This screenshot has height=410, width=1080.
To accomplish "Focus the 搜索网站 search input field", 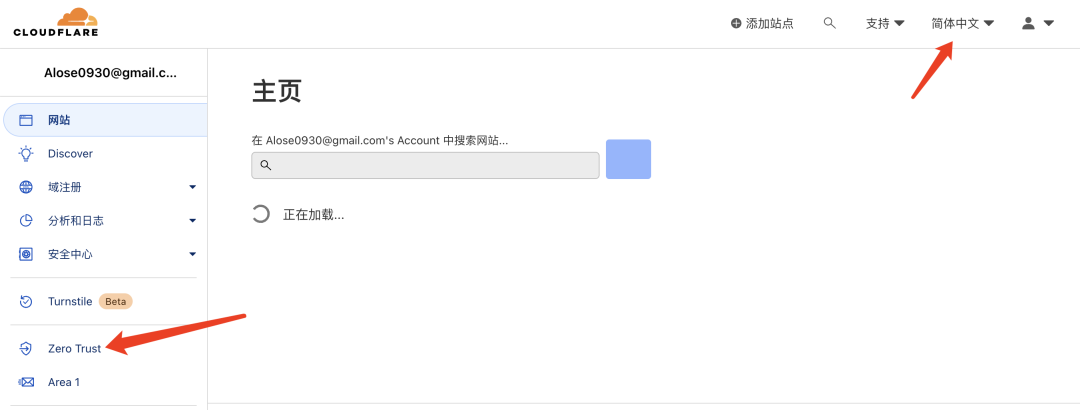I will (425, 165).
